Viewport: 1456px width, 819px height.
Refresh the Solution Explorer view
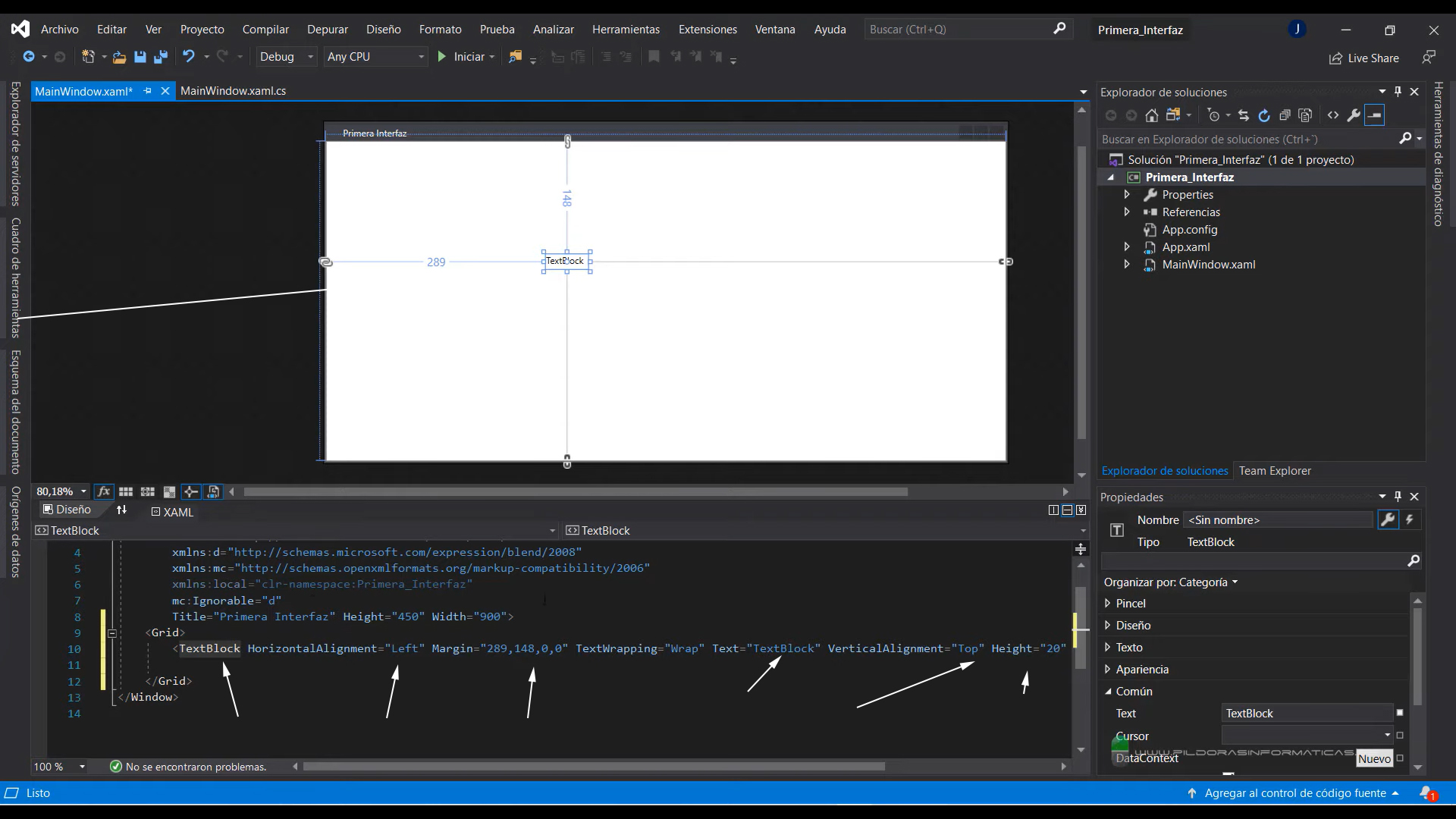[x=1264, y=115]
